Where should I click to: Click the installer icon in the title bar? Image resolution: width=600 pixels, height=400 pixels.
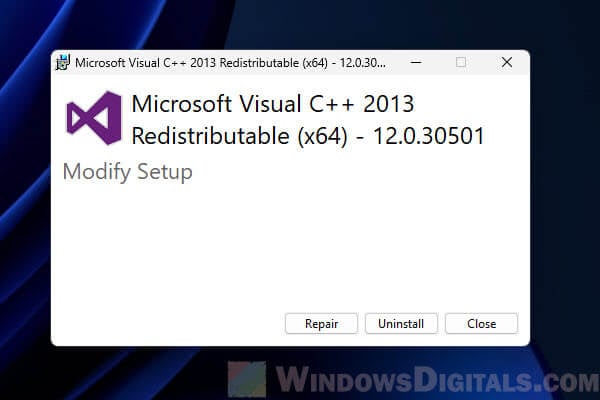(x=63, y=62)
